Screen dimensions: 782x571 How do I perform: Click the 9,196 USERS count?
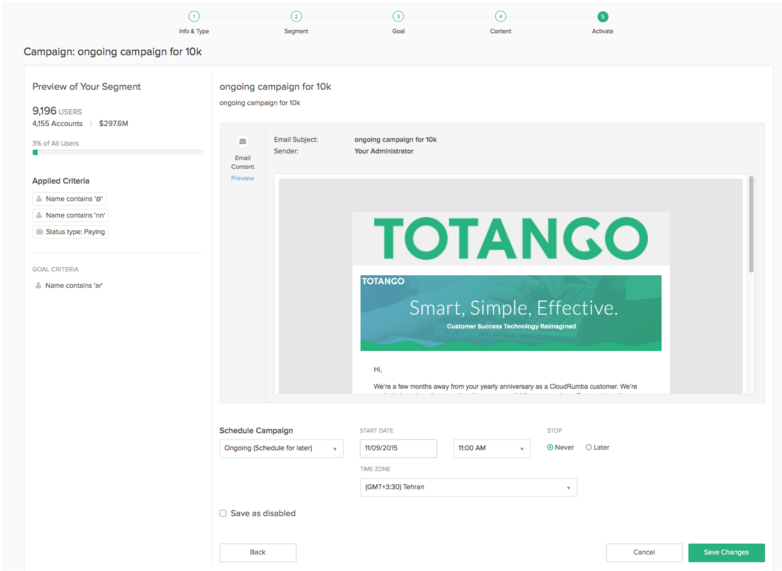coord(57,111)
